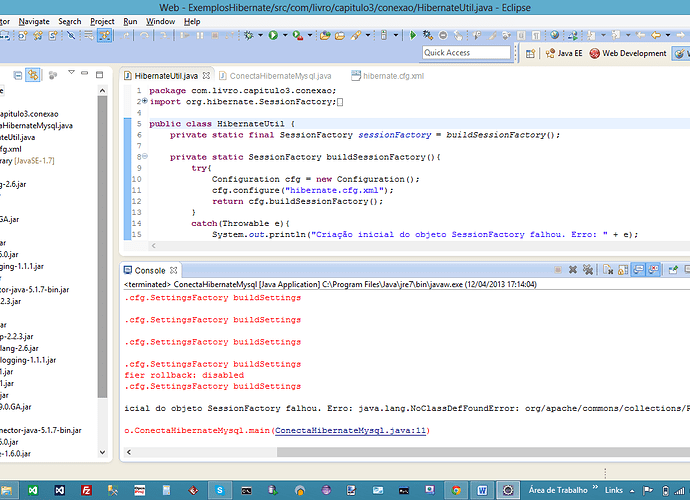Image resolution: width=690 pixels, height=500 pixels.
Task: Click the Quick Access search field
Action: click(464, 53)
